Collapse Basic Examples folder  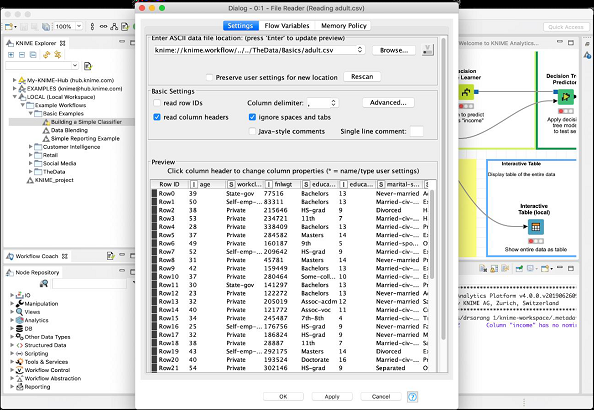point(31,113)
